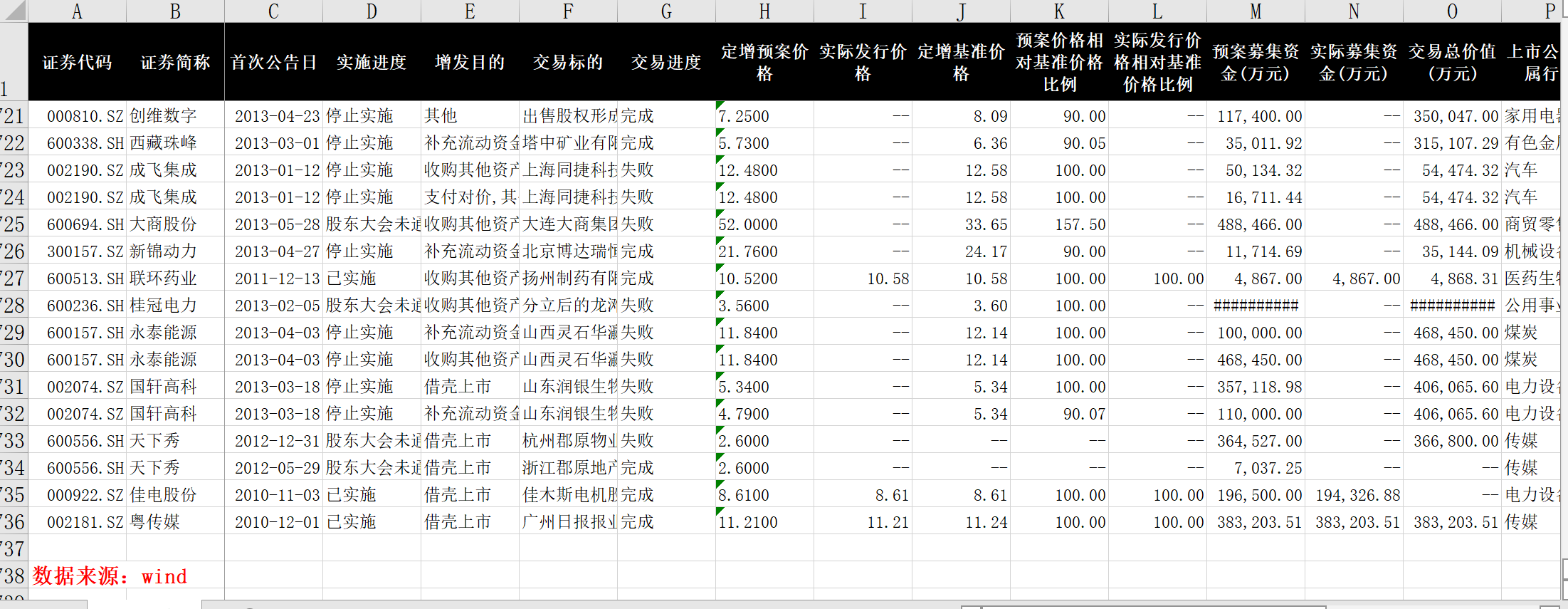The width and height of the screenshot is (1568, 609).
Task: Select cell 600694.SH
Action: pyautogui.click(x=77, y=224)
